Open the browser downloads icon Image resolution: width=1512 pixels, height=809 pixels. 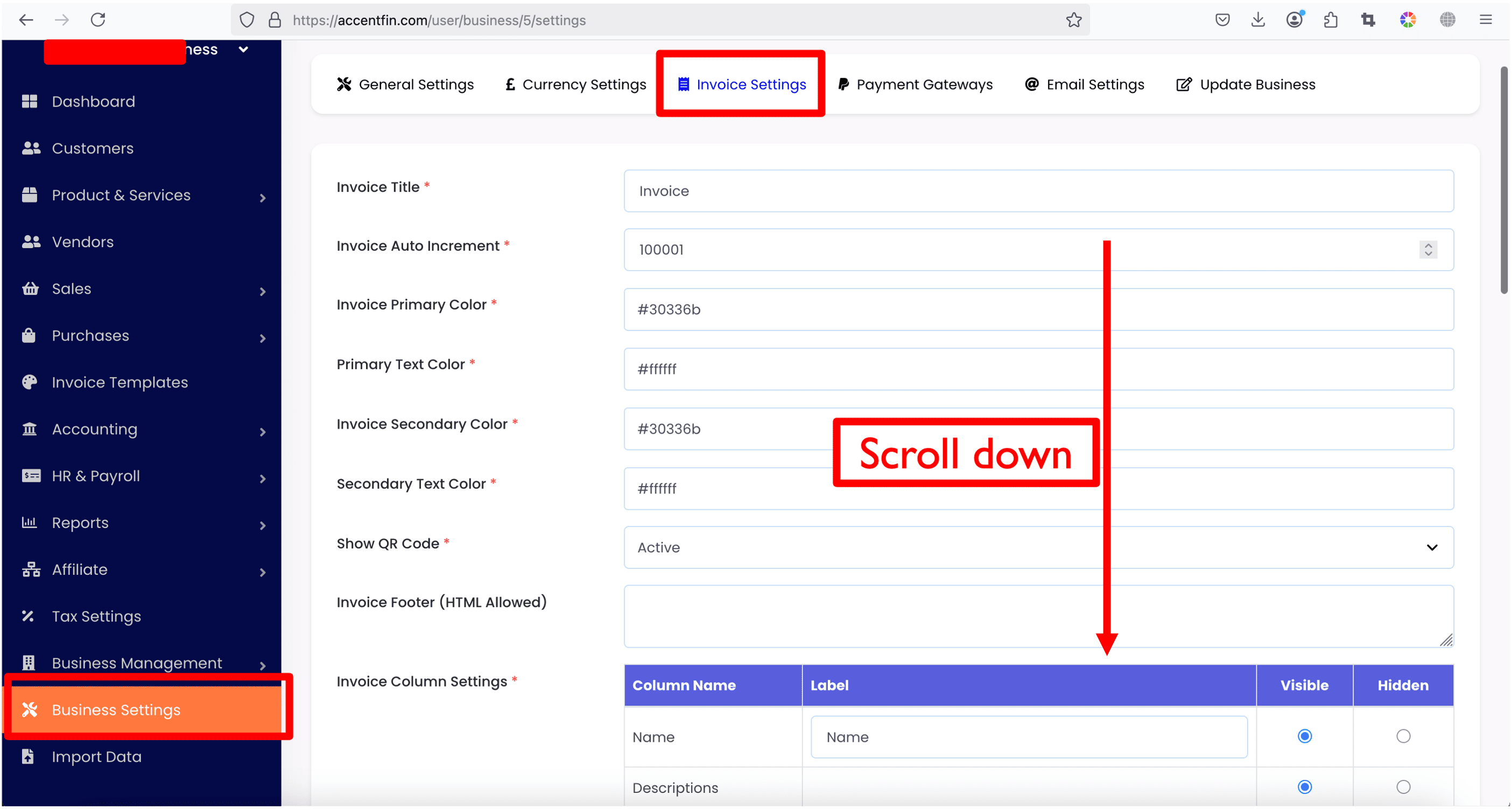(x=1258, y=20)
